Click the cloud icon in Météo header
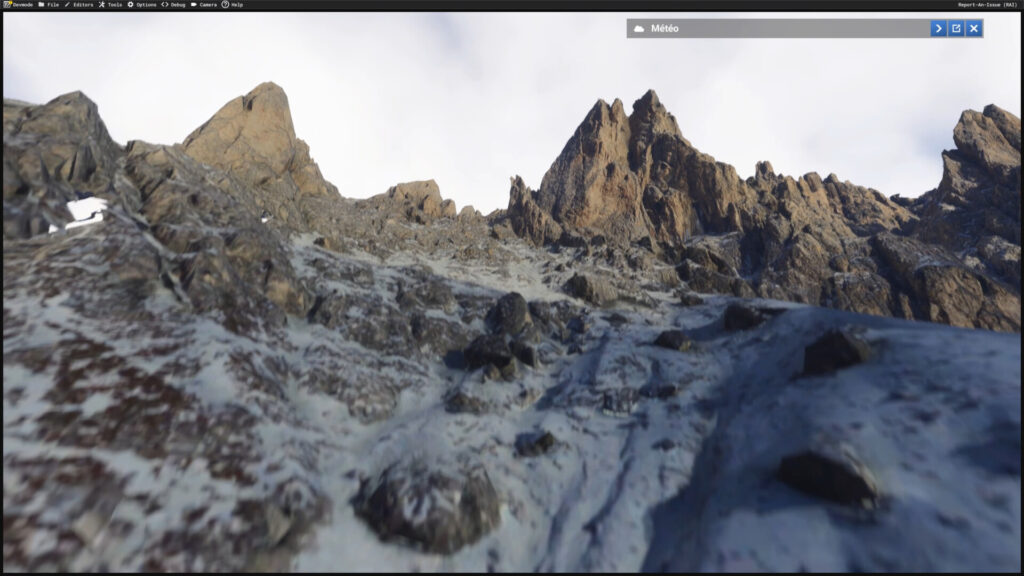The image size is (1024, 576). (x=639, y=29)
